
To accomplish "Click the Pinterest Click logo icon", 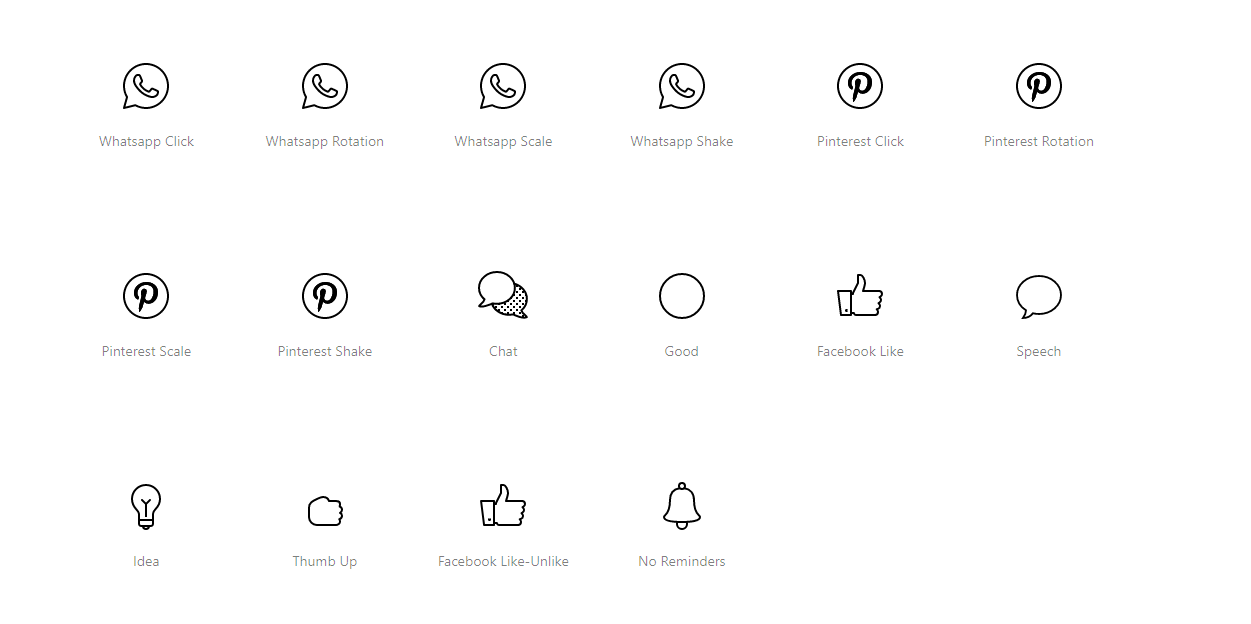I will (860, 86).
